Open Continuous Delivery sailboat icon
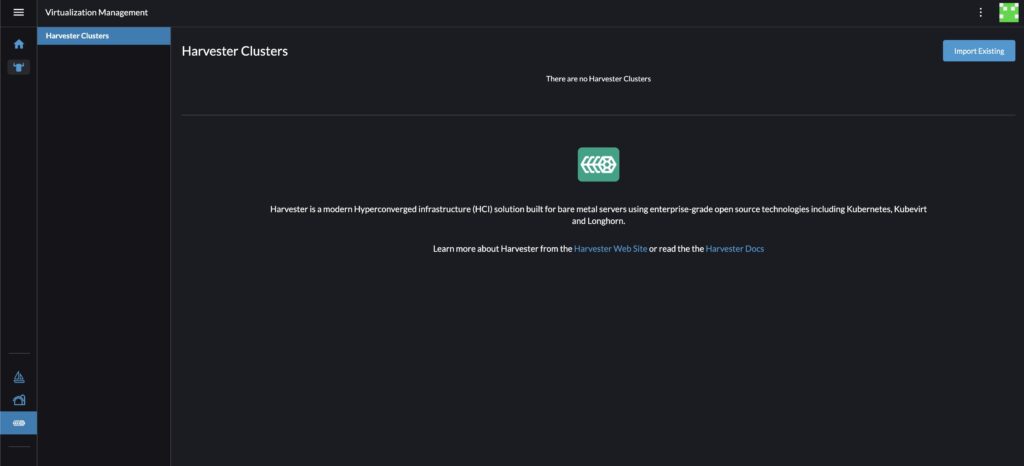This screenshot has height=466, width=1024. [18, 377]
